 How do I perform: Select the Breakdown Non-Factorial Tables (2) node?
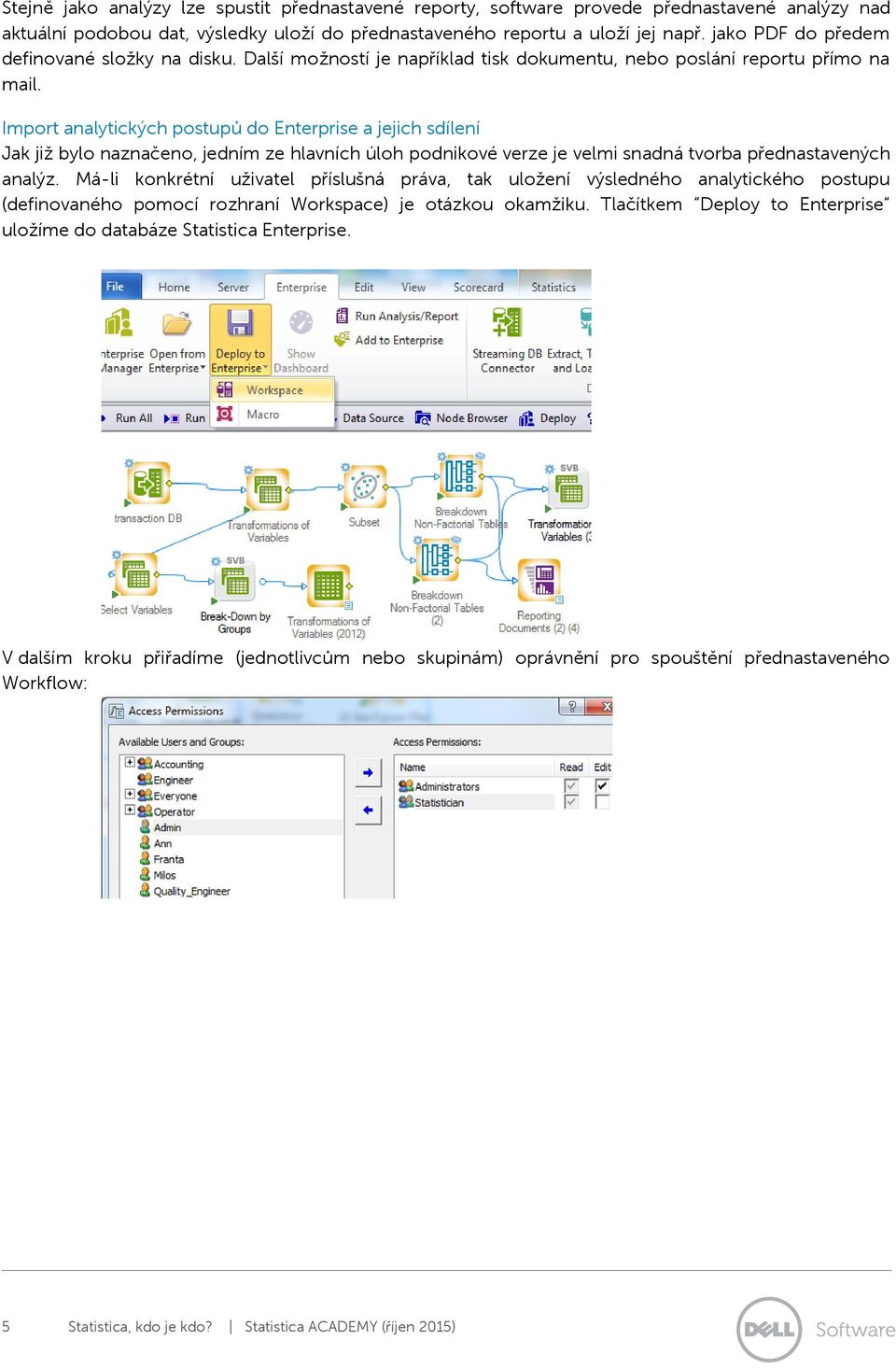(x=436, y=560)
